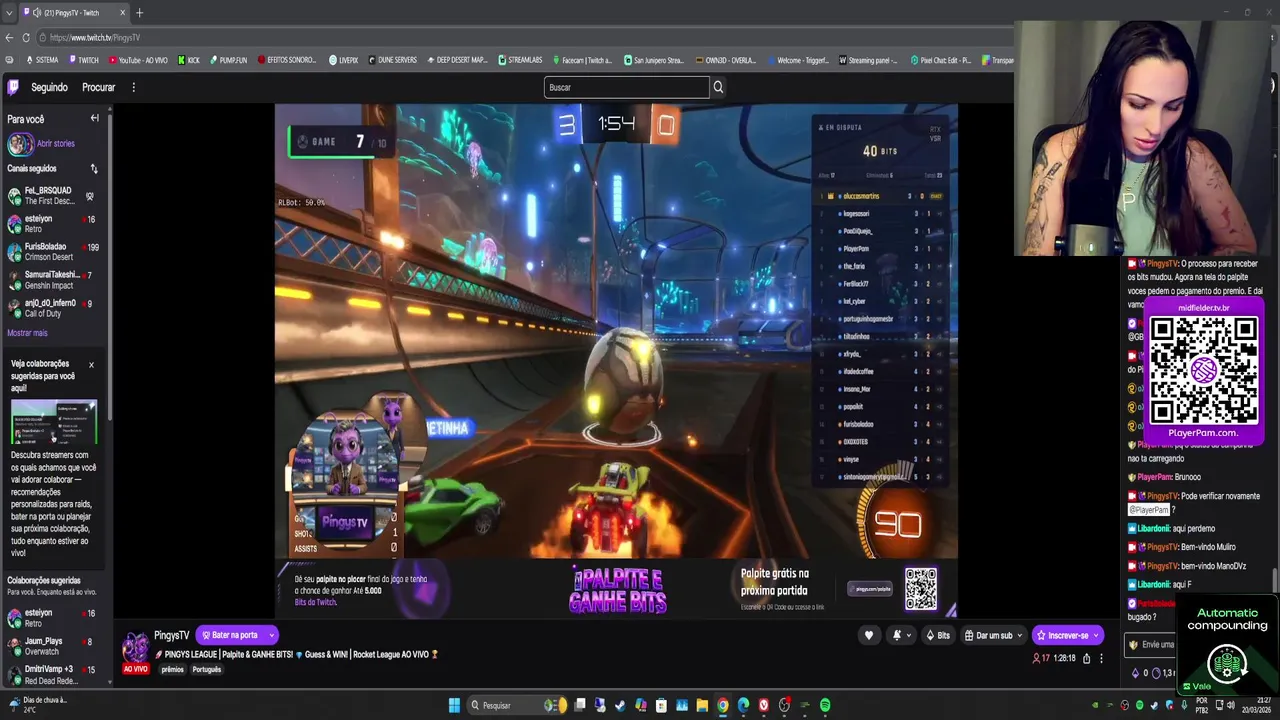Click the Inscrever-se button
This screenshot has height=720, width=1280.
click(x=1067, y=635)
